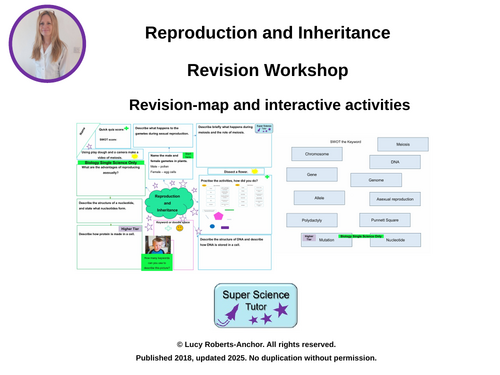Click the Meiosis keyword box
The image size is (500, 375).
(x=403, y=144)
